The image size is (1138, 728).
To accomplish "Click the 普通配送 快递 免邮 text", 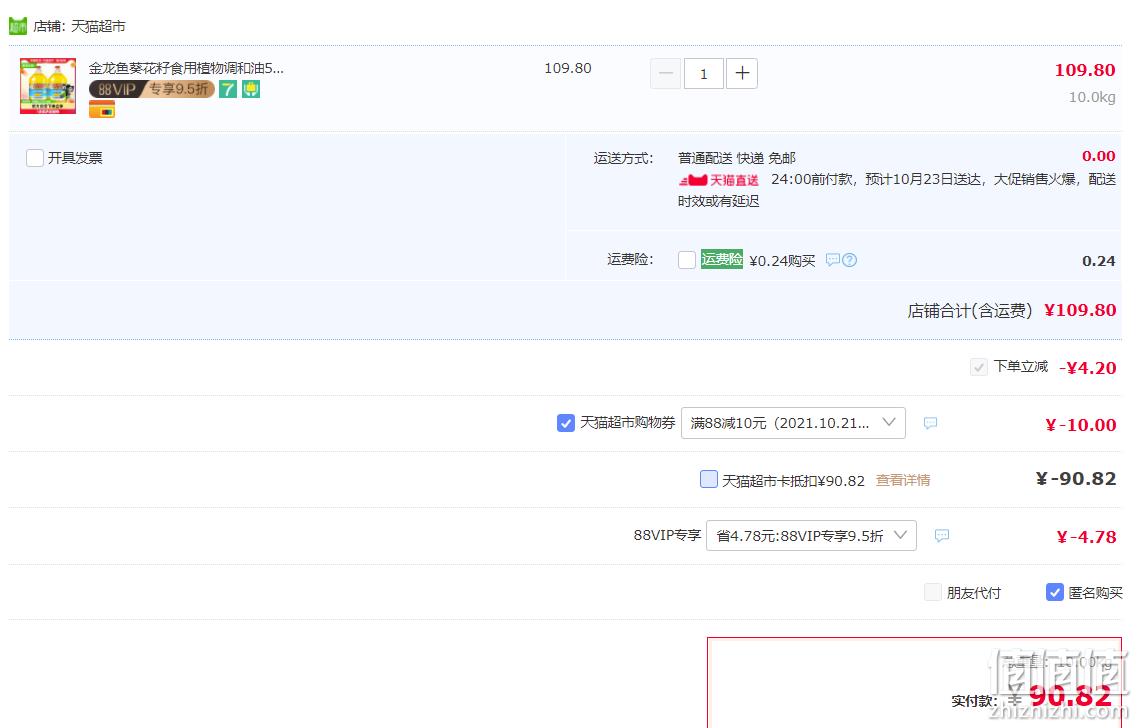I will (737, 158).
